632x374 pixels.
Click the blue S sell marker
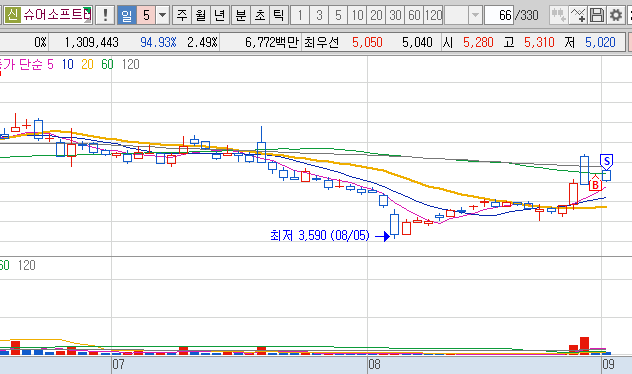click(x=607, y=161)
